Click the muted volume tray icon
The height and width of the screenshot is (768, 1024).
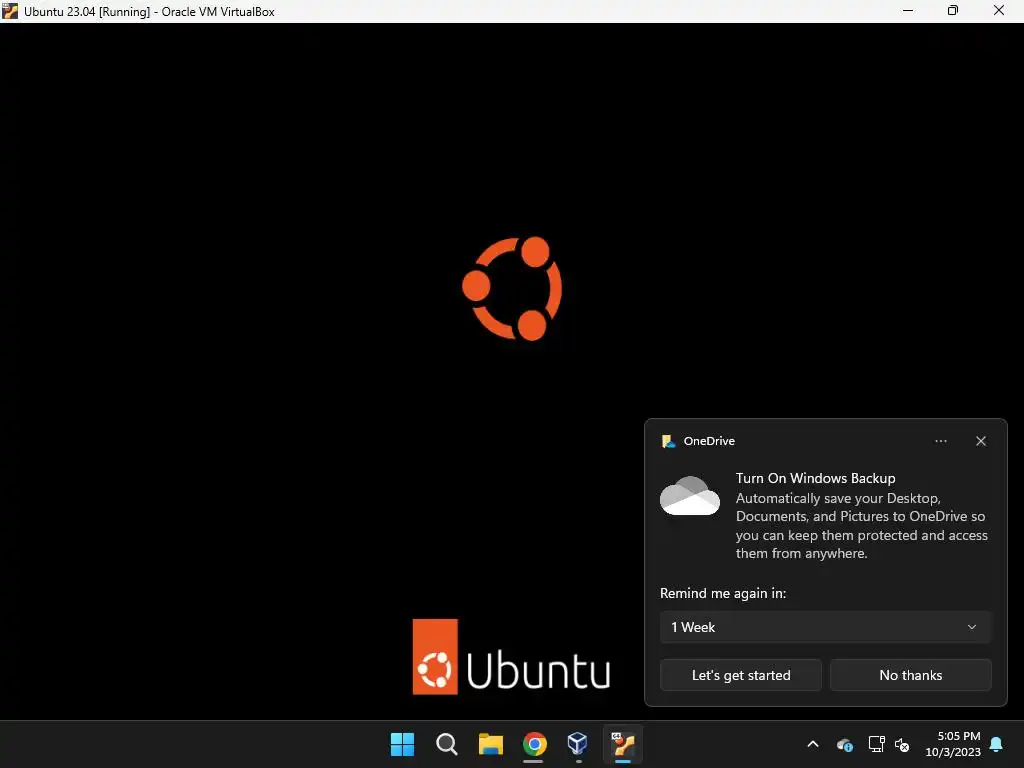coord(902,744)
